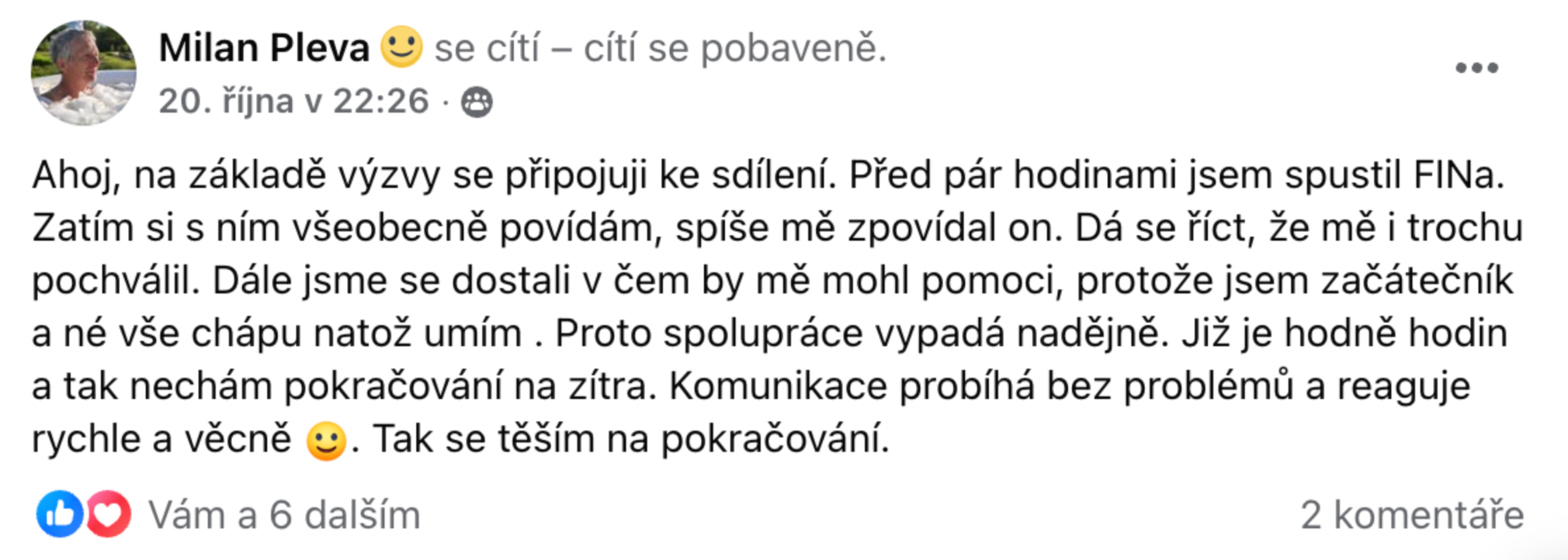Open the timestamp "20. října v 22:26"
Viewport: 1568px width, 560px height.
293,101
